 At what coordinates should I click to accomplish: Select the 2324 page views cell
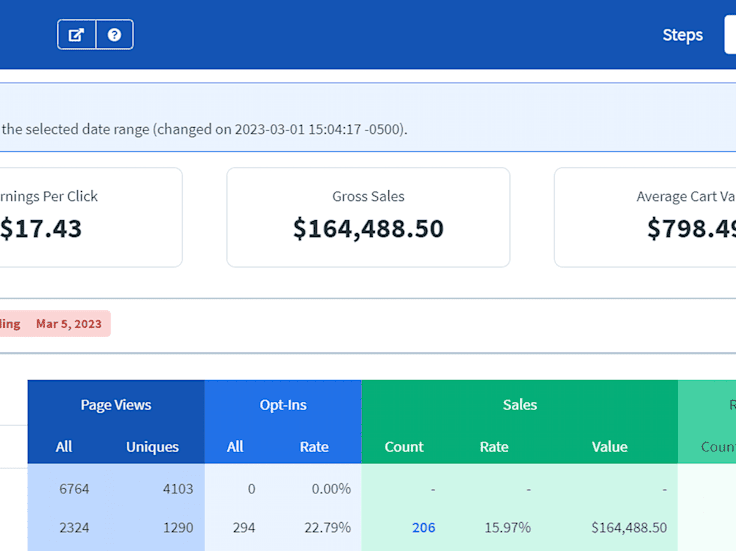click(x=74, y=528)
